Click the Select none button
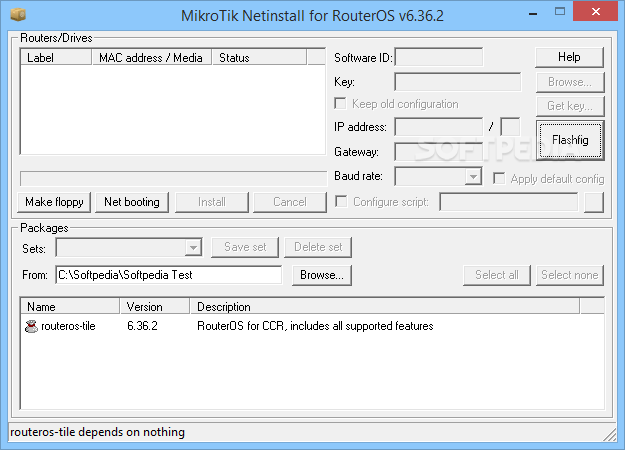This screenshot has height=450, width=625. tap(570, 275)
